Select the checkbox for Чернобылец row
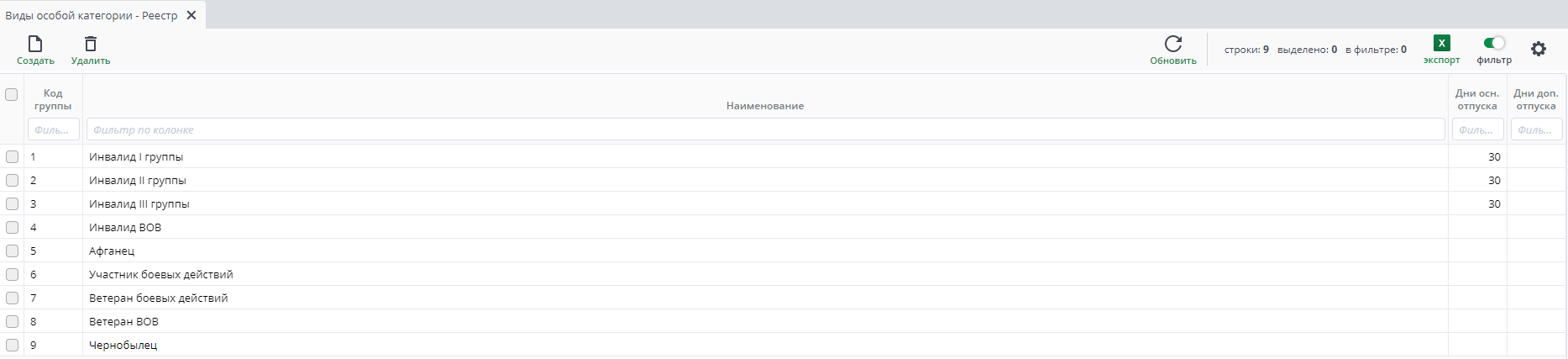 12,345
